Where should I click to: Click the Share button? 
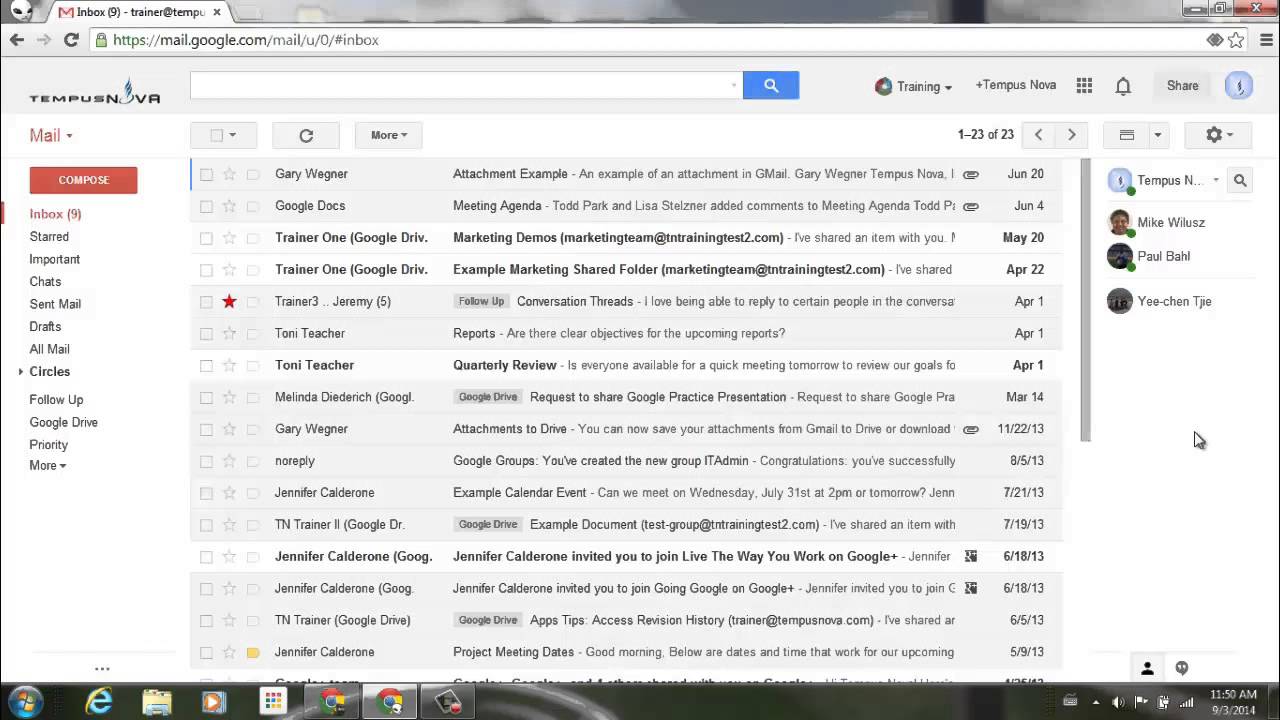(x=1182, y=86)
